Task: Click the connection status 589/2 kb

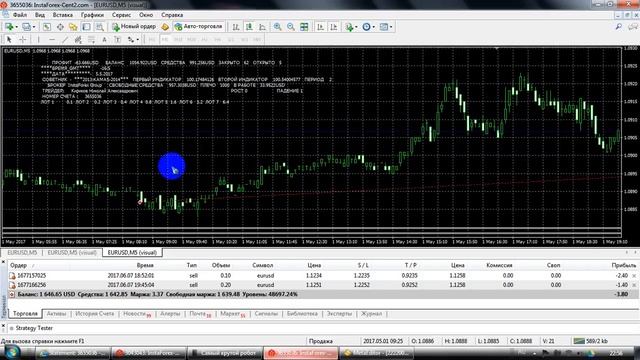Action: click(591, 341)
